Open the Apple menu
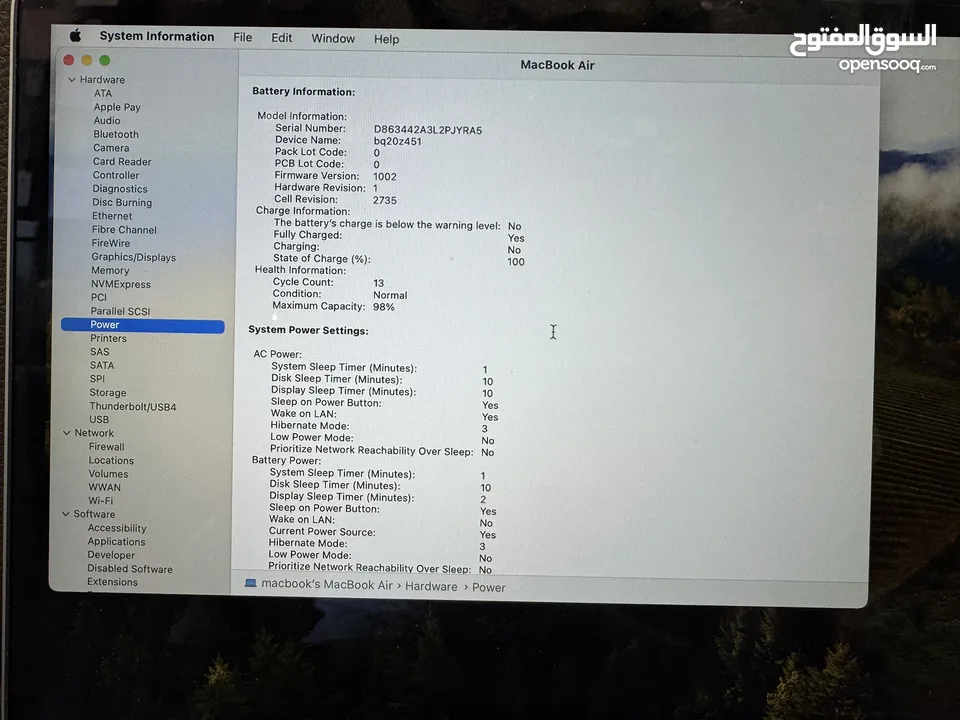Screen dimensions: 960x720 [75, 36]
